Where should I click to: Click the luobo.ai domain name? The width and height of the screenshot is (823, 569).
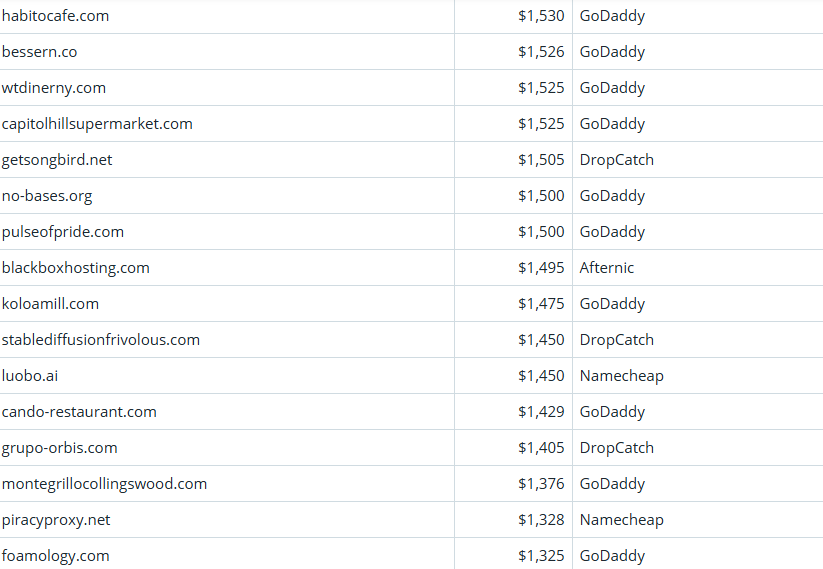coord(30,376)
